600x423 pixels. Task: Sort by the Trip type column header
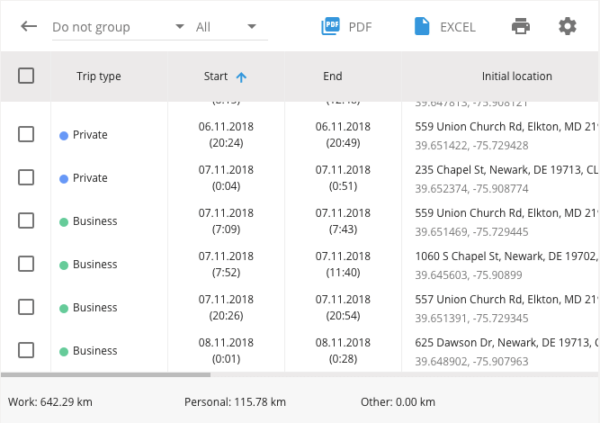[x=99, y=76]
